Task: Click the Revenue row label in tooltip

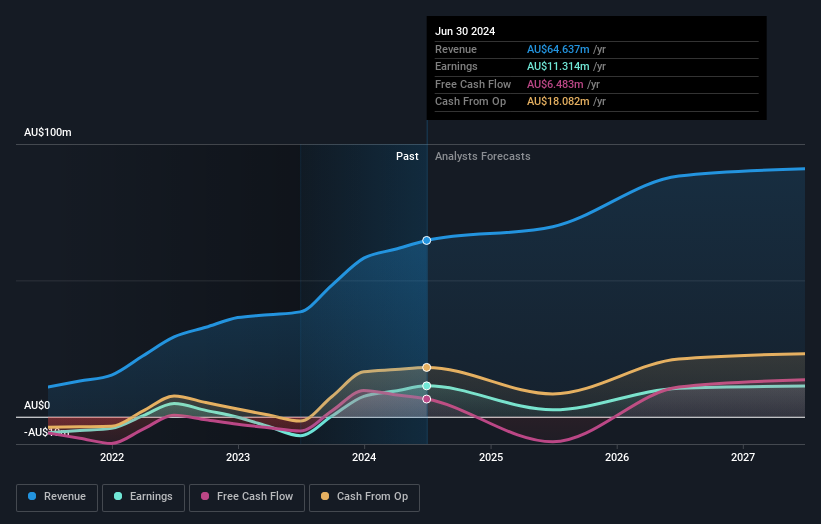Action: click(456, 49)
